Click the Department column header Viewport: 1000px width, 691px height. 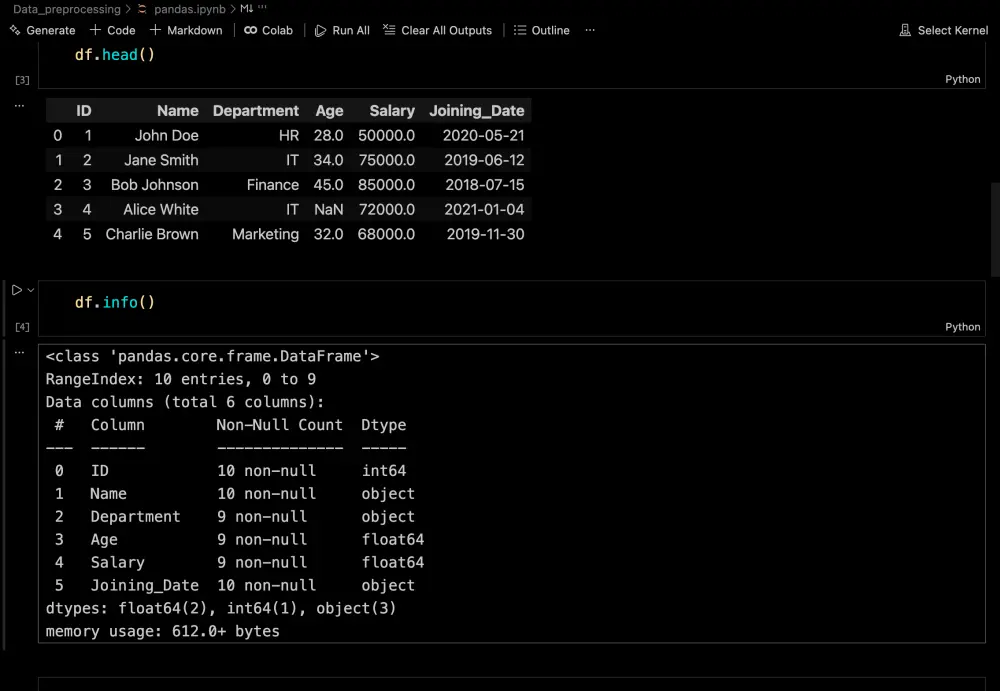(255, 110)
